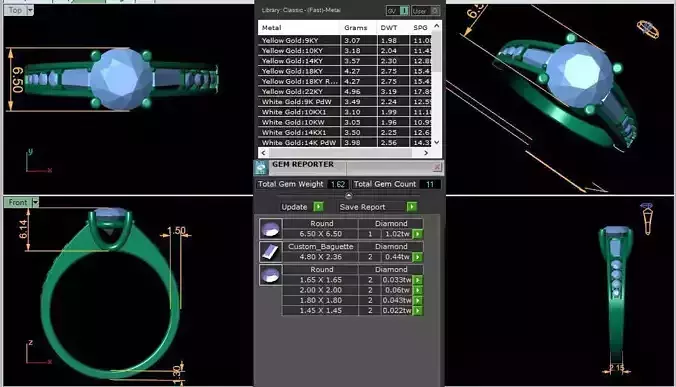This screenshot has width=676, height=387.
Task: Select the White Gold:10KX1 row
Action: [345, 112]
